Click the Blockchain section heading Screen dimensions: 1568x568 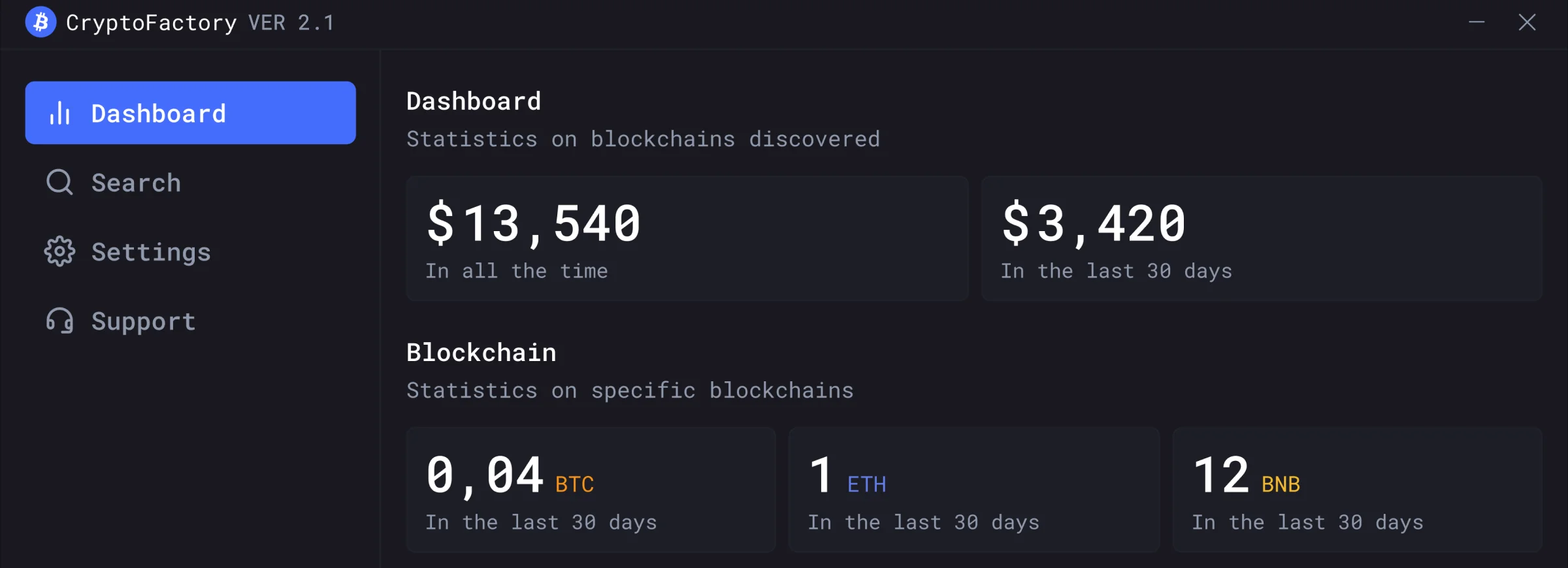[481, 352]
